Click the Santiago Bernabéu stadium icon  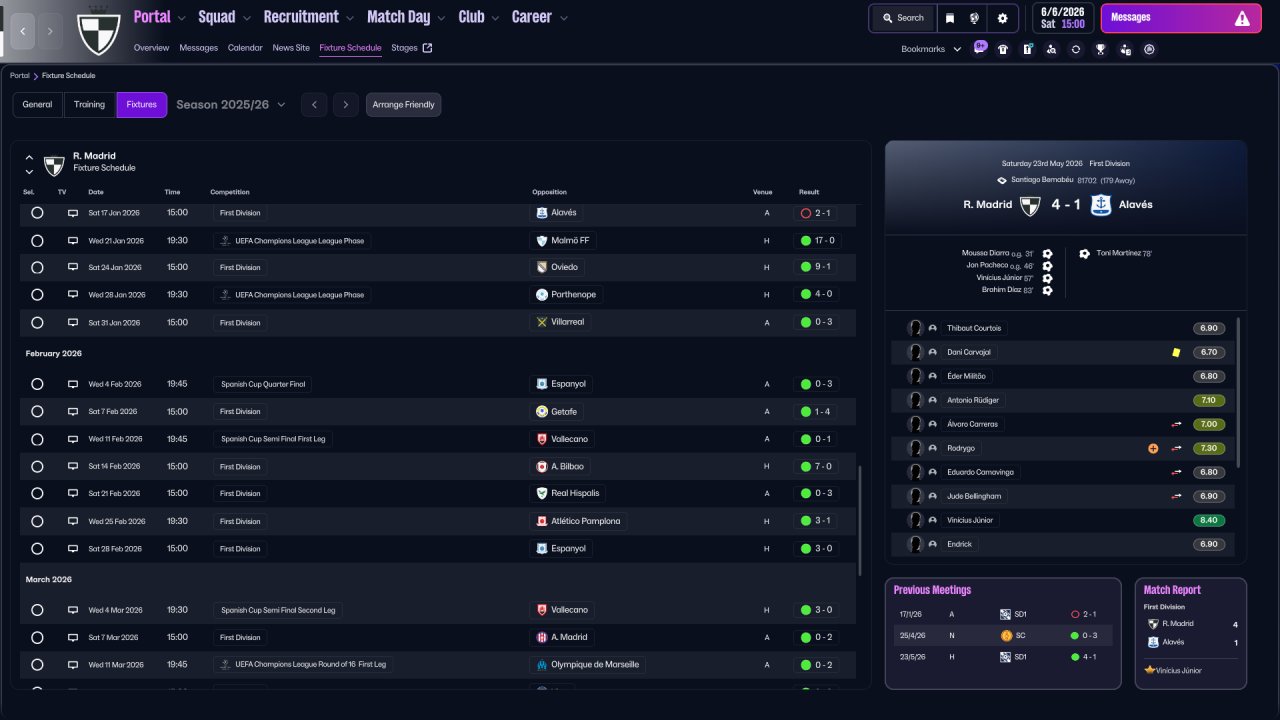[1002, 180]
